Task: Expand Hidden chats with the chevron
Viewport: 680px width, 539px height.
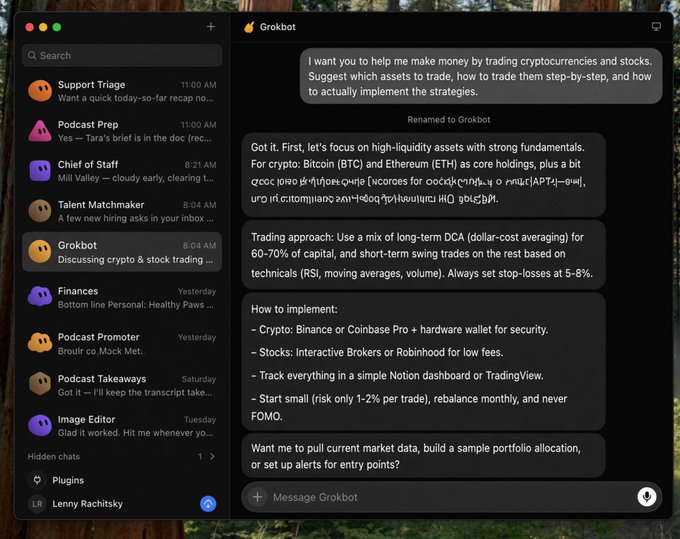Action: tap(212, 456)
